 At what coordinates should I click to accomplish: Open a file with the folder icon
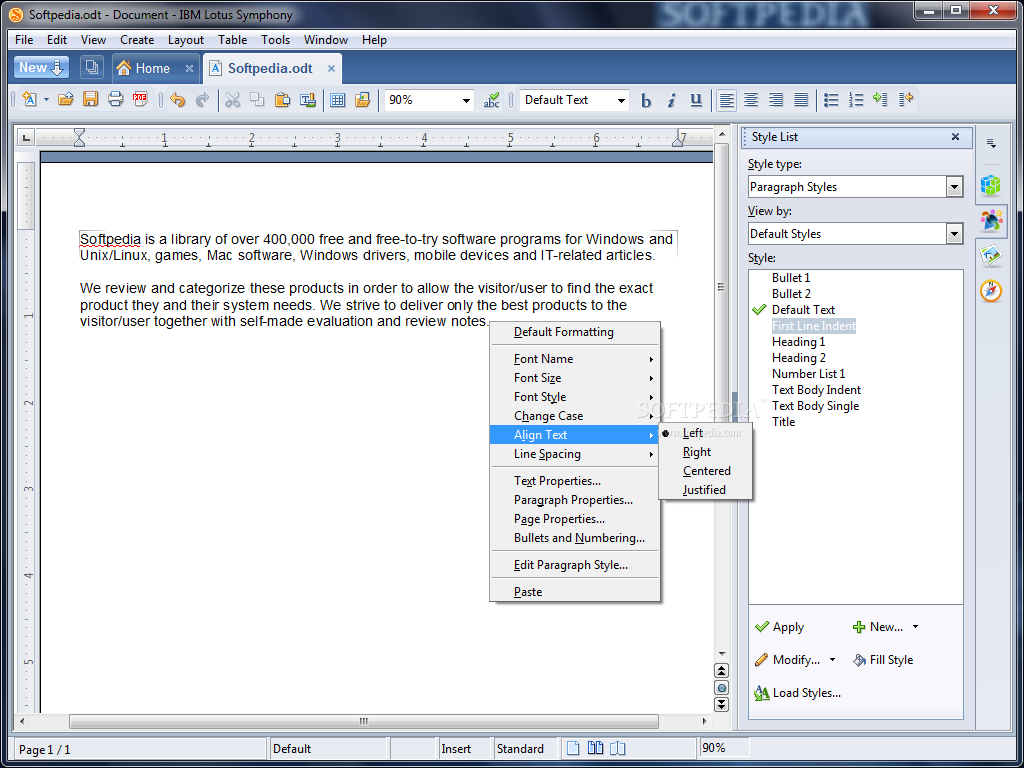tap(65, 100)
